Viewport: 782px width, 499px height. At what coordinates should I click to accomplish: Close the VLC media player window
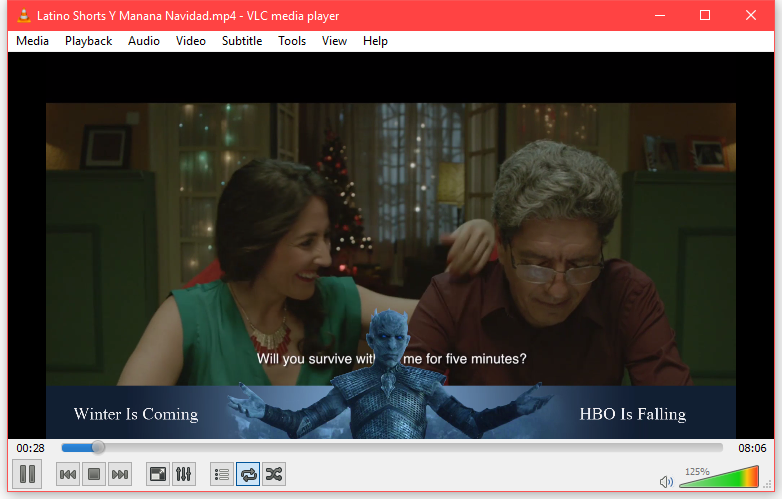pos(751,15)
